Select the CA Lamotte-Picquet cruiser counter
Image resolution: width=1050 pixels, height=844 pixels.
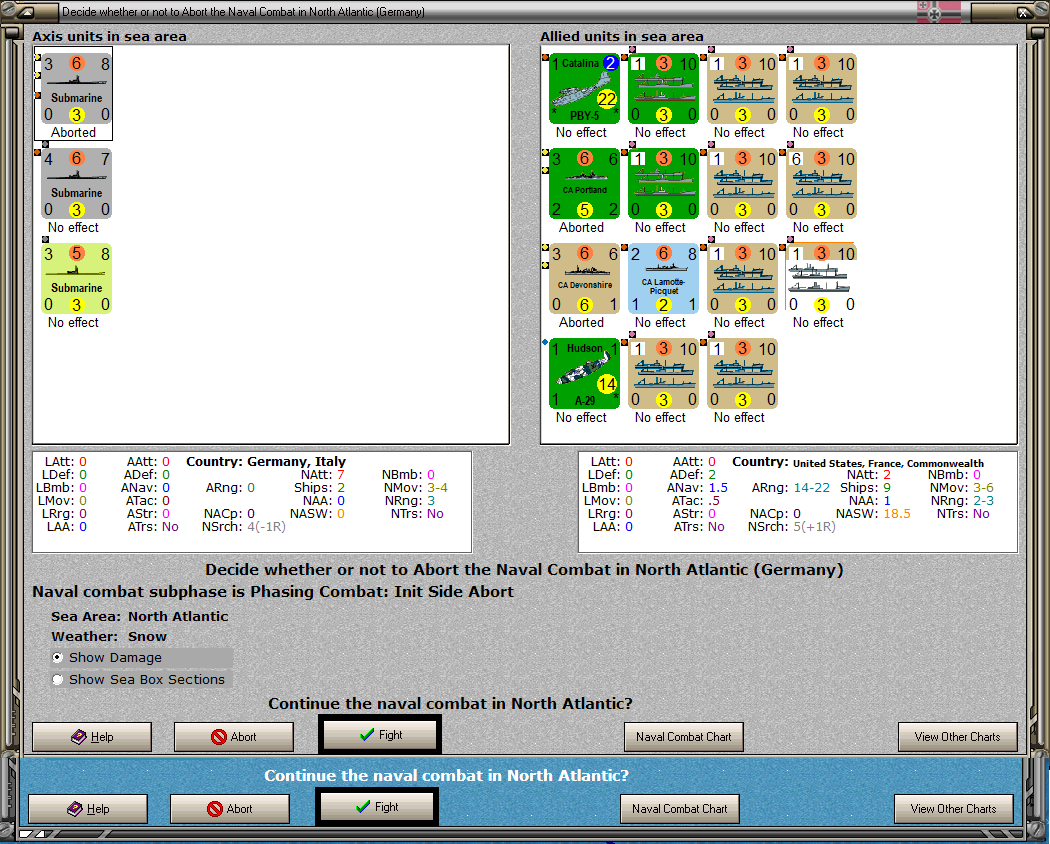tap(664, 279)
